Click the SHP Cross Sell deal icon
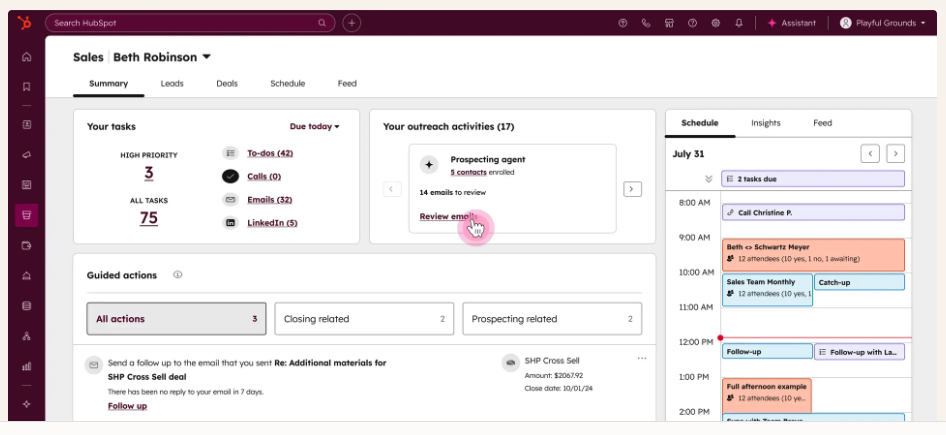Viewport: 946px width, 435px height. 510,362
